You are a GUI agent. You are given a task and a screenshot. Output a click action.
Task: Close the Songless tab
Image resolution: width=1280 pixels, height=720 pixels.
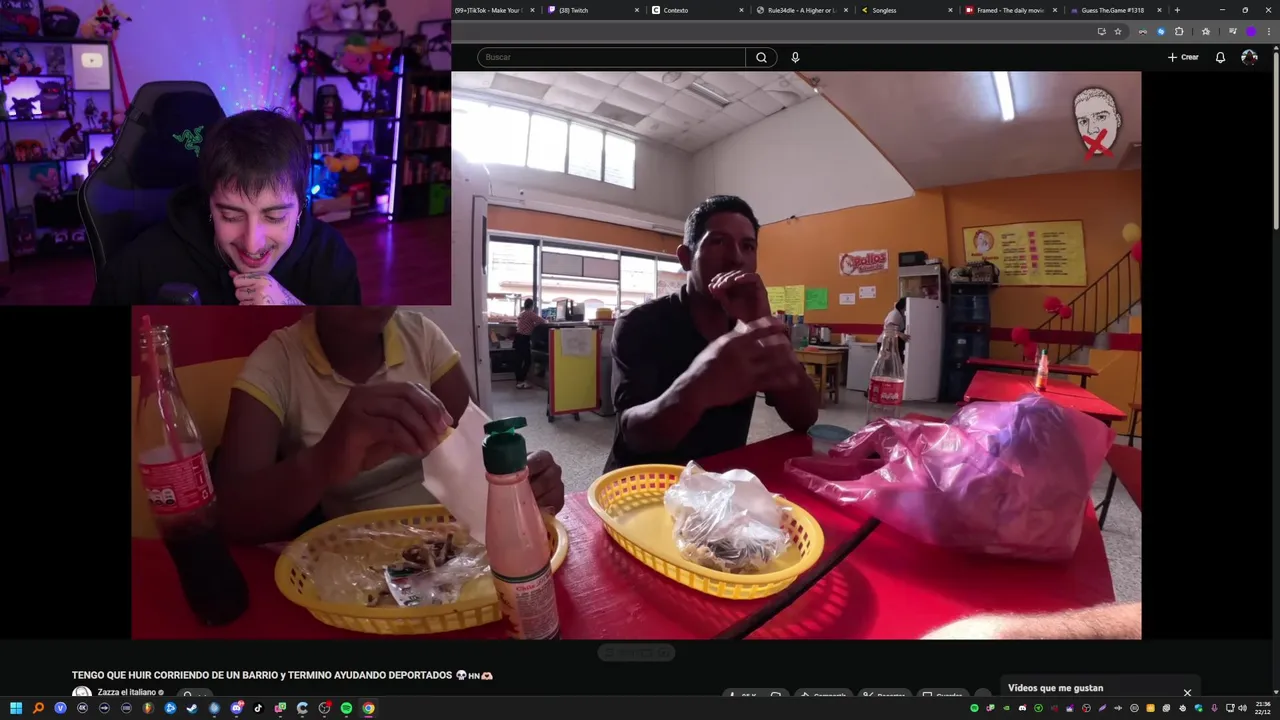[x=950, y=10]
